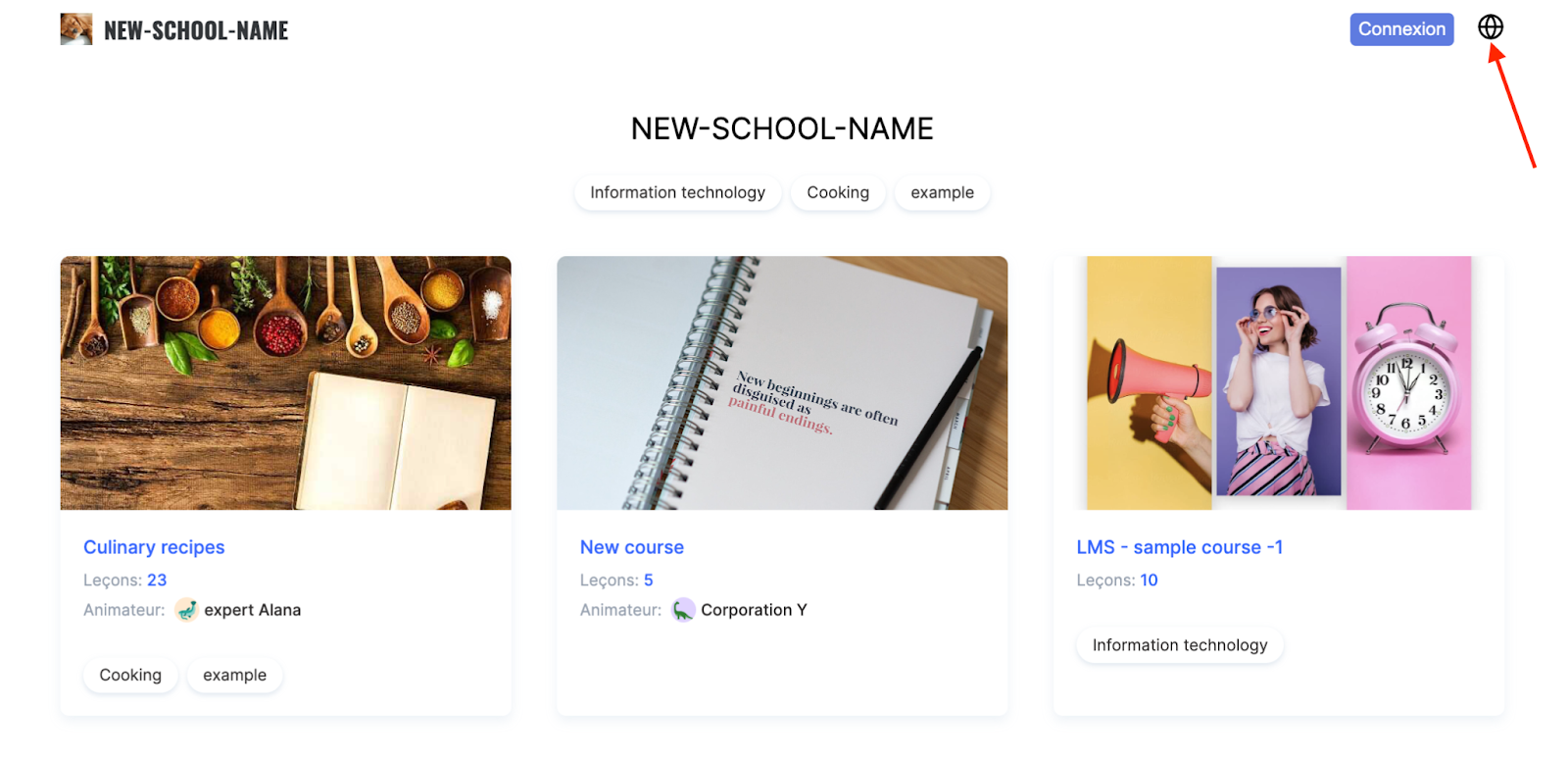Screen dimensions: 1568x757
Task: Open LMS - sample course -1 link
Action: coord(1179,547)
